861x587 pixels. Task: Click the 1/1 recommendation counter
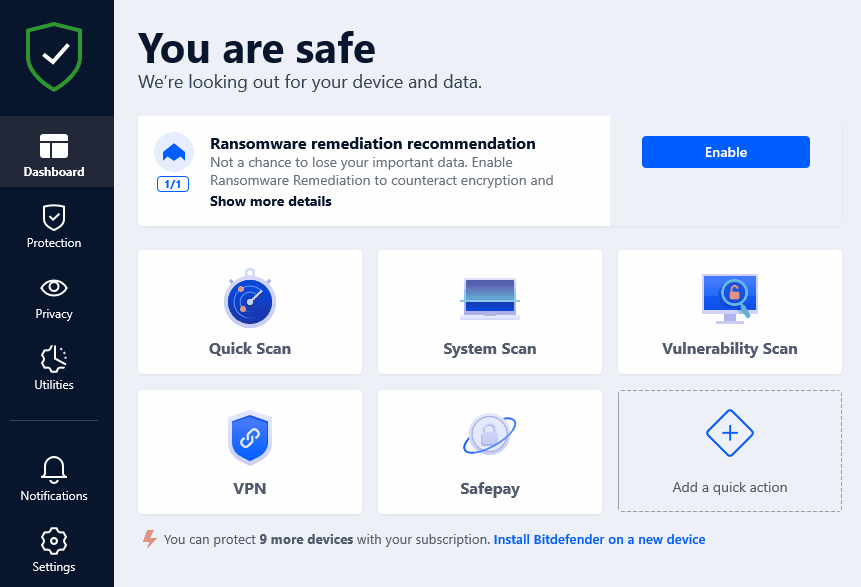[x=173, y=184]
